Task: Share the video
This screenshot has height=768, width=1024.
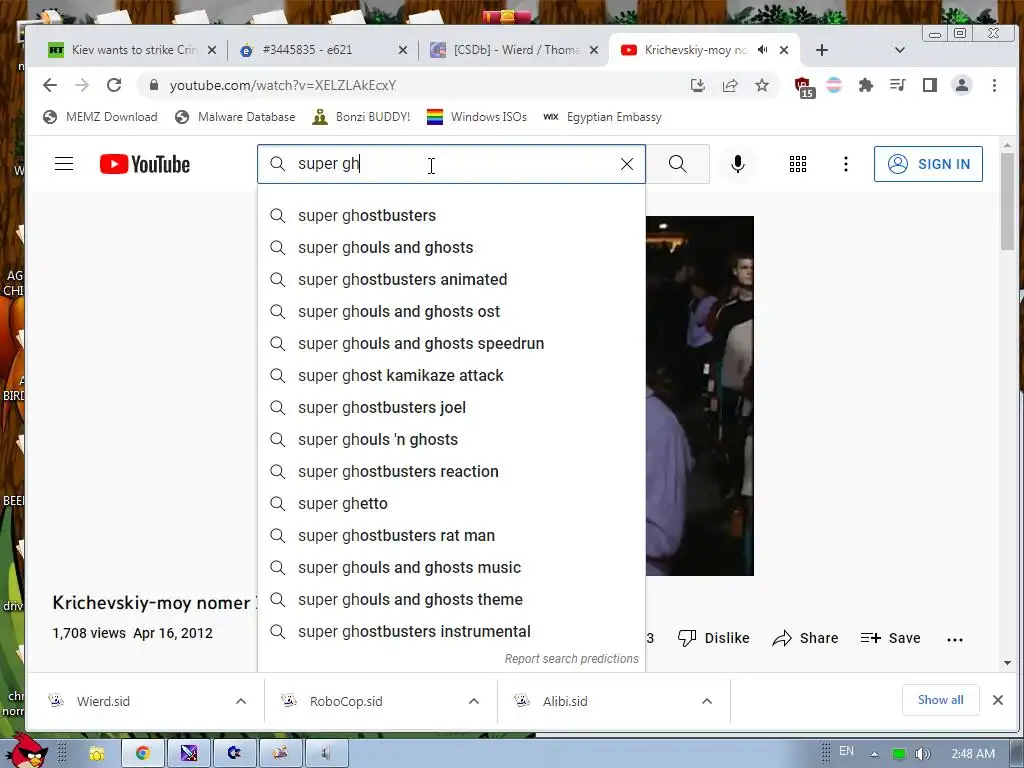Action: pyautogui.click(x=805, y=638)
